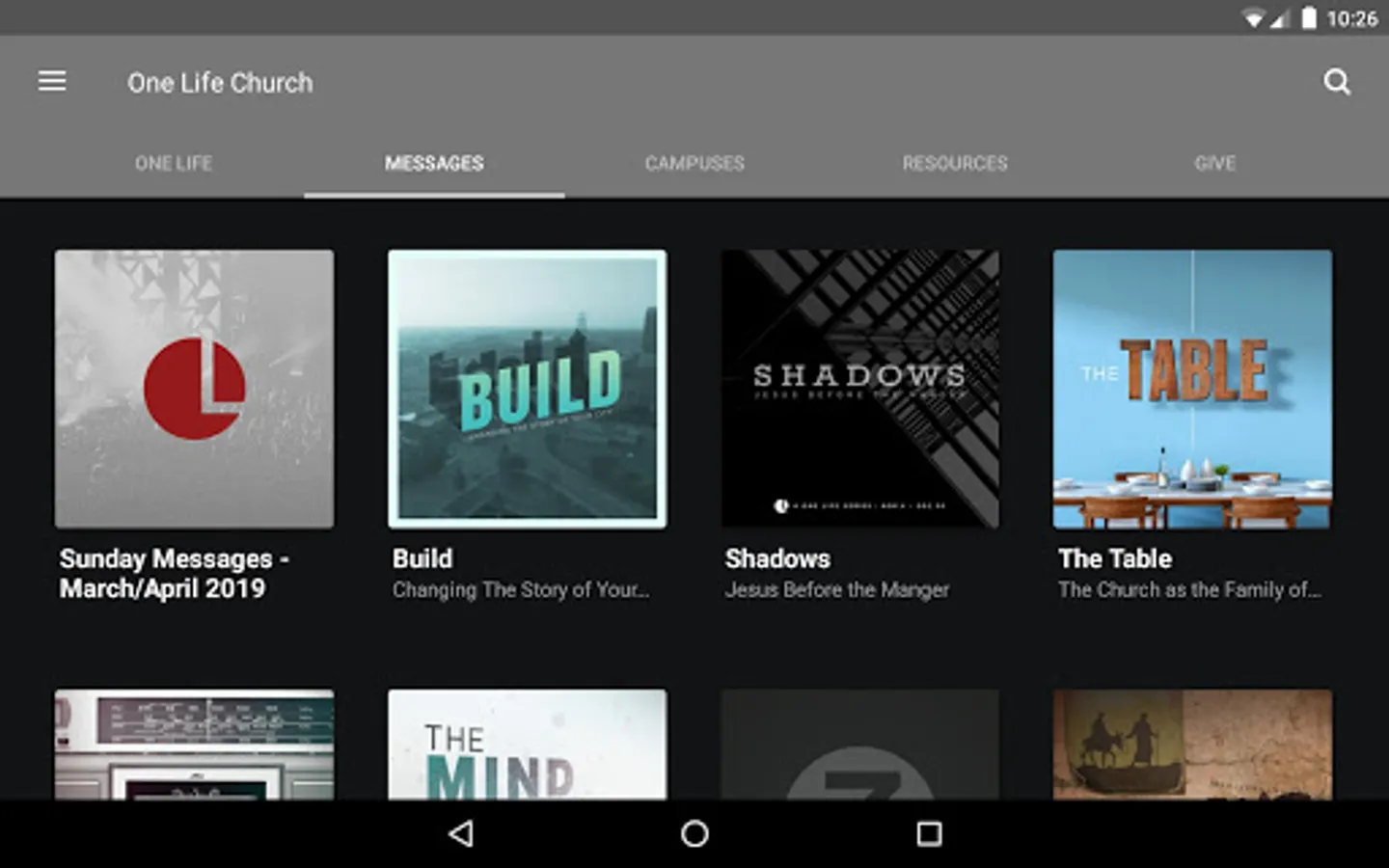Viewport: 1389px width, 868px height.
Task: Open the recent apps overview button
Action: pyautogui.click(x=929, y=834)
